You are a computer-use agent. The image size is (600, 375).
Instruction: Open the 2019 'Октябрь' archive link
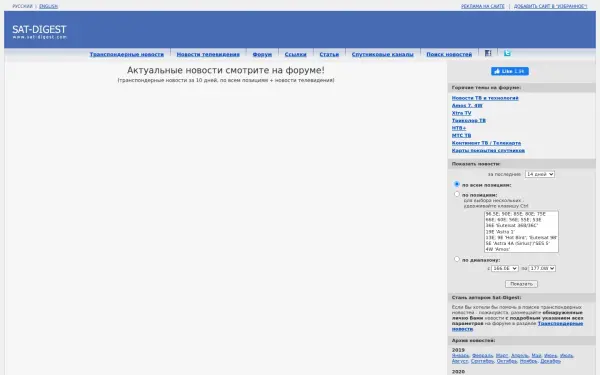pyautogui.click(x=507, y=361)
